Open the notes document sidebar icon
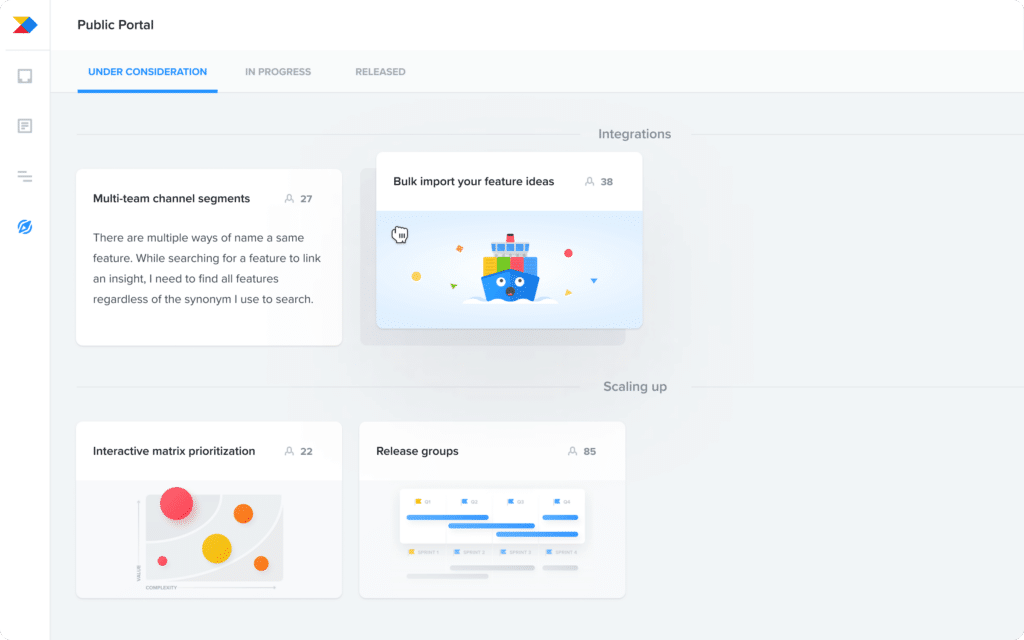Viewport: 1024px width, 640px height. [25, 126]
